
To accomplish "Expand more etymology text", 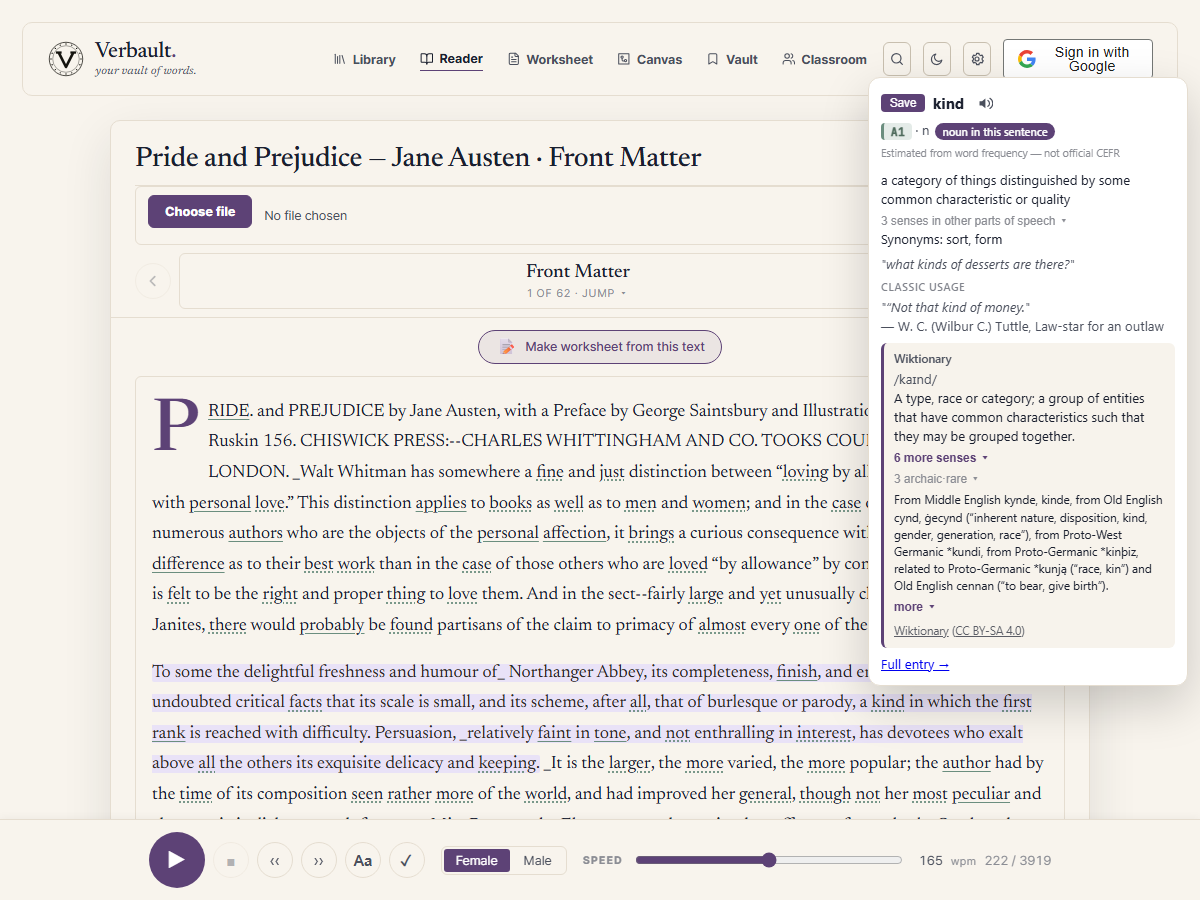I will (914, 607).
